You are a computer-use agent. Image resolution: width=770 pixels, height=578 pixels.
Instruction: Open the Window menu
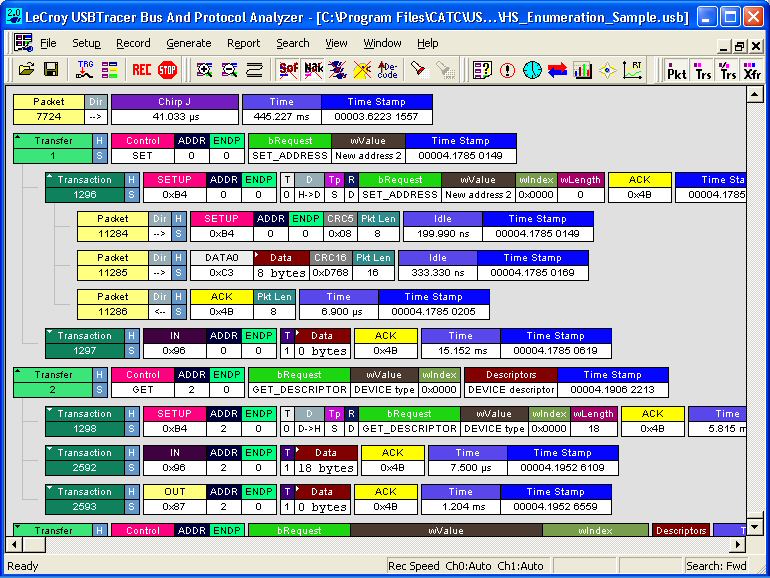point(382,43)
